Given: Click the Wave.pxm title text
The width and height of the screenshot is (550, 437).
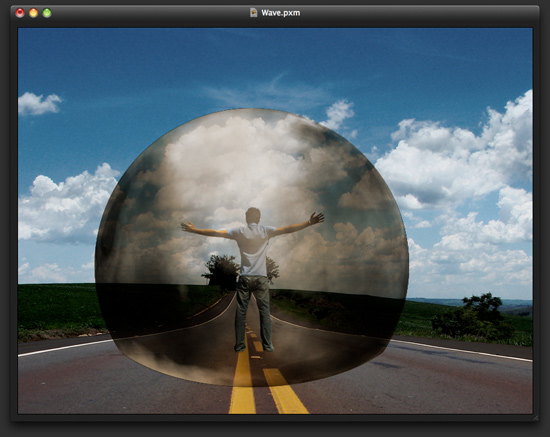Looking at the screenshot, I should (281, 13).
